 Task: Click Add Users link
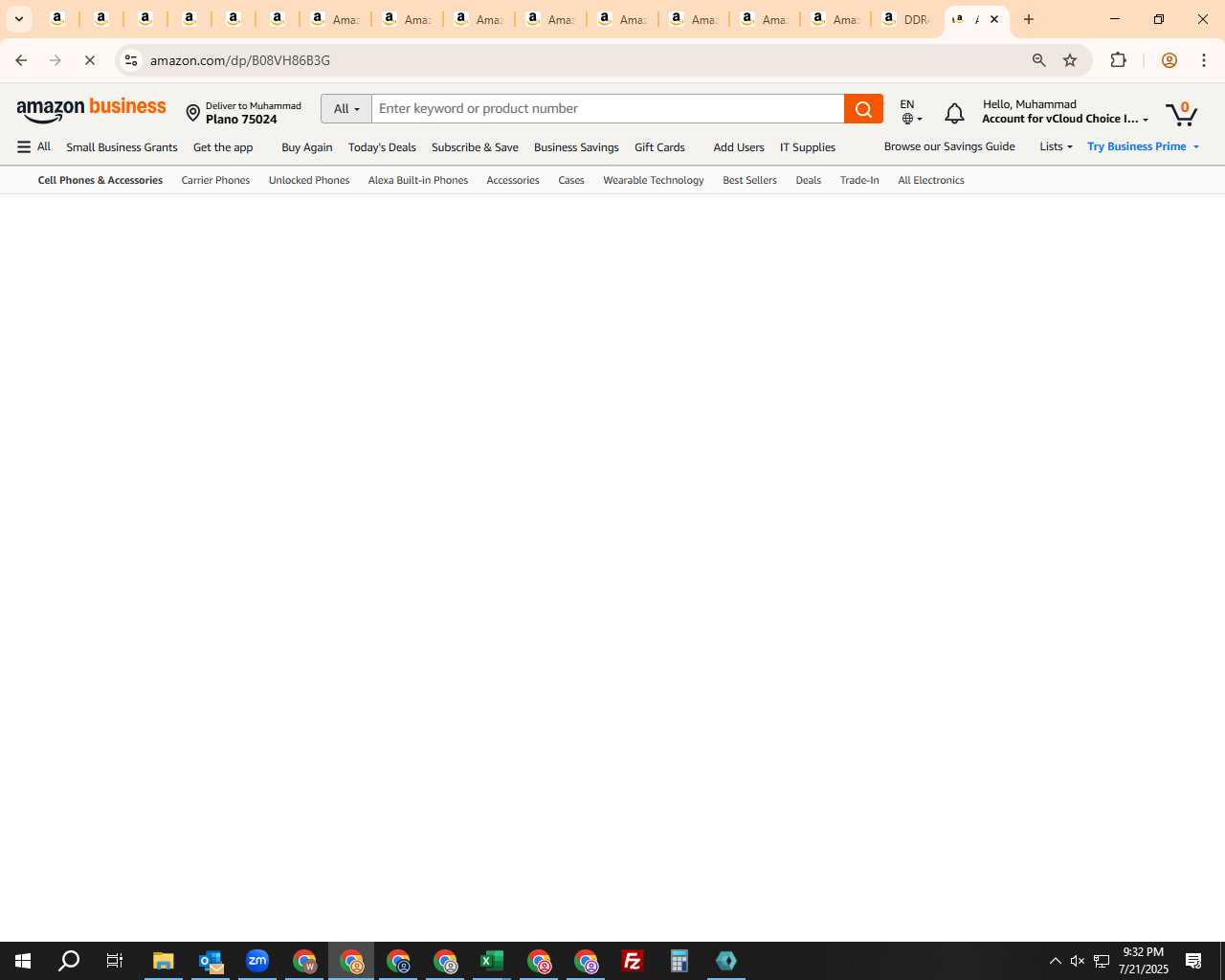pyautogui.click(x=738, y=147)
